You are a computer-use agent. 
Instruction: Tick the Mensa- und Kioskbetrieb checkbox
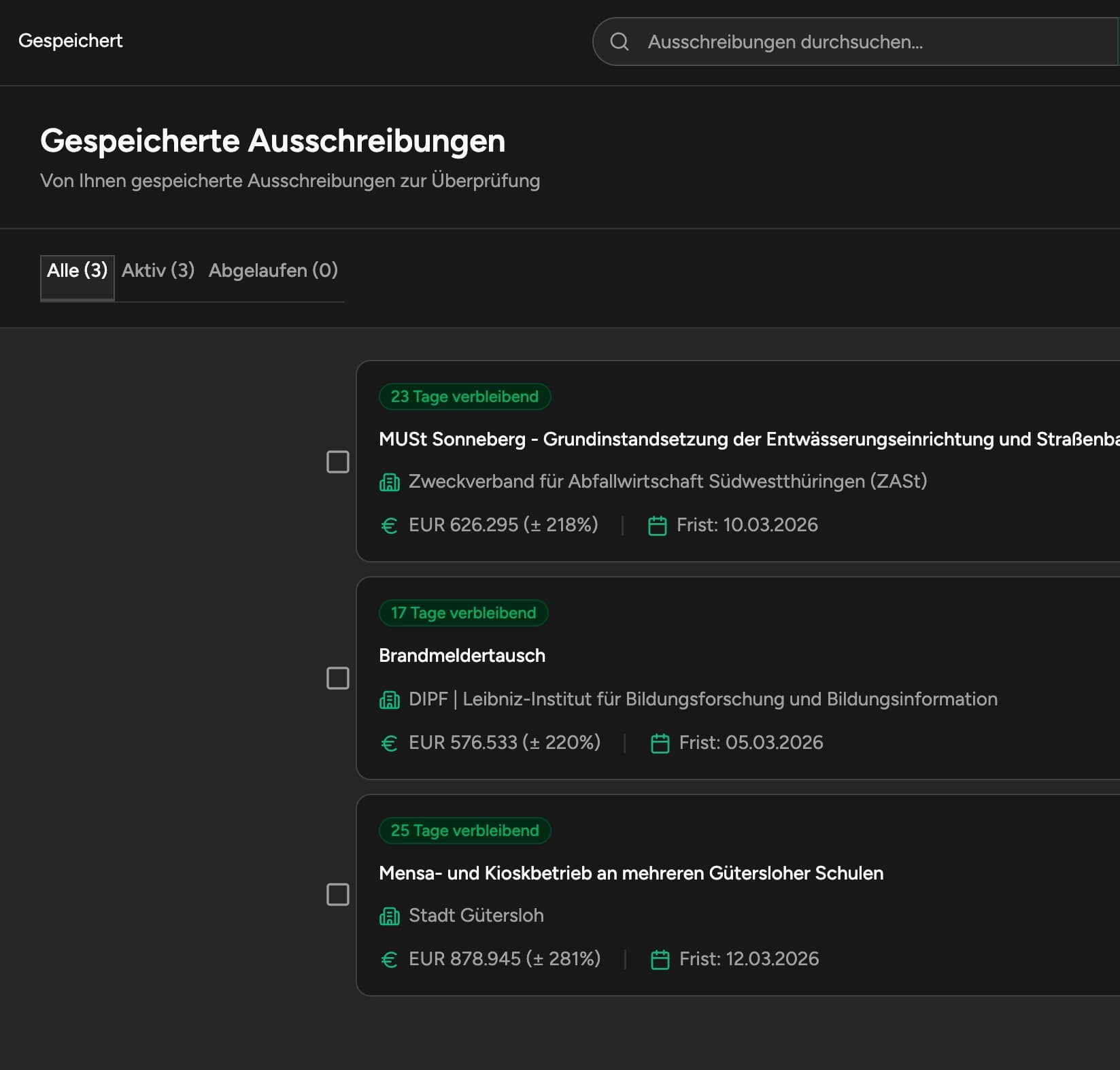(x=338, y=895)
